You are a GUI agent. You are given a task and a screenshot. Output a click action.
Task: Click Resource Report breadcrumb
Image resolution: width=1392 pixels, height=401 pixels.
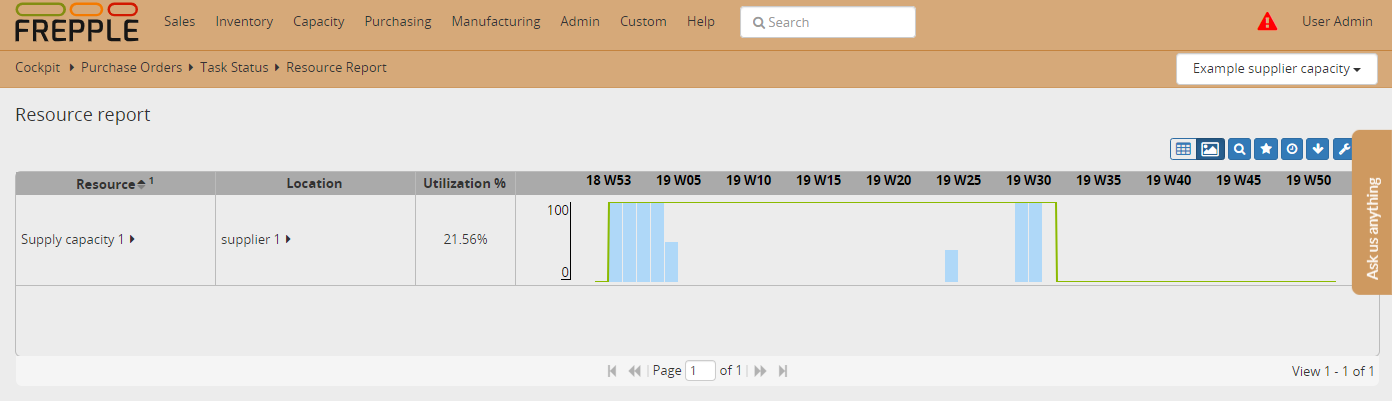point(336,67)
